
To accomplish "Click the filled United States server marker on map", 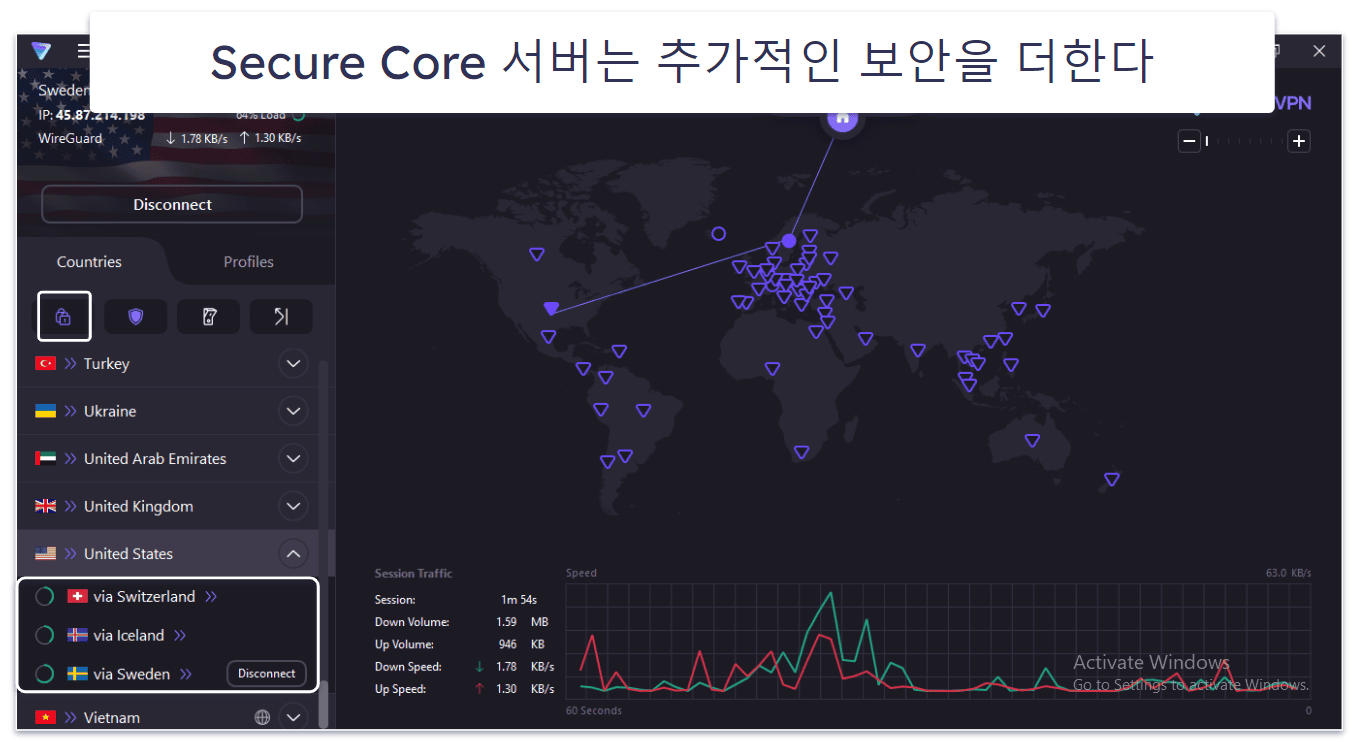I will click(x=550, y=307).
